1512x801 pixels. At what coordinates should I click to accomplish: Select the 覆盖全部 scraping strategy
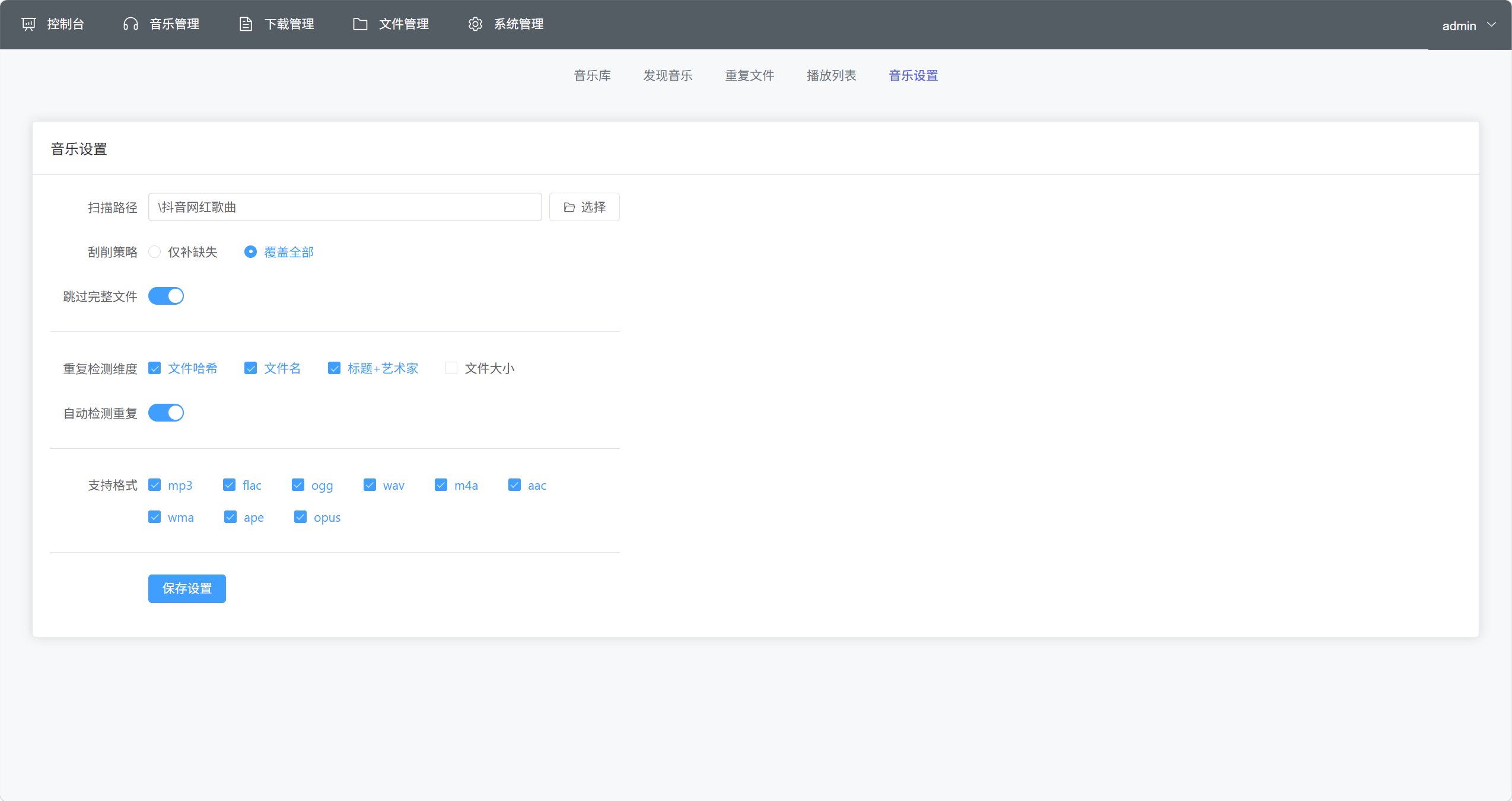click(x=251, y=252)
